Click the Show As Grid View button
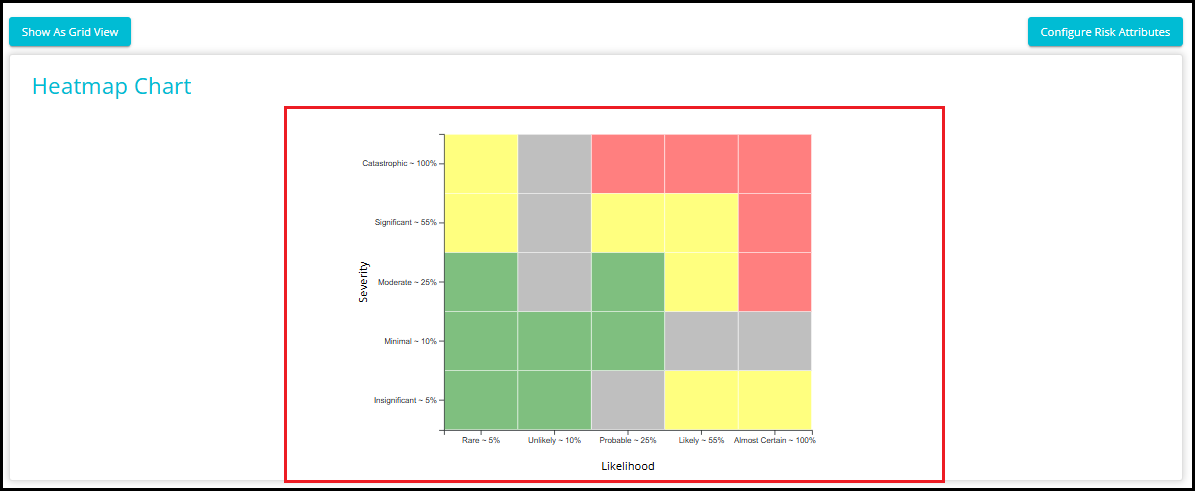The height and width of the screenshot is (491, 1195). [70, 32]
